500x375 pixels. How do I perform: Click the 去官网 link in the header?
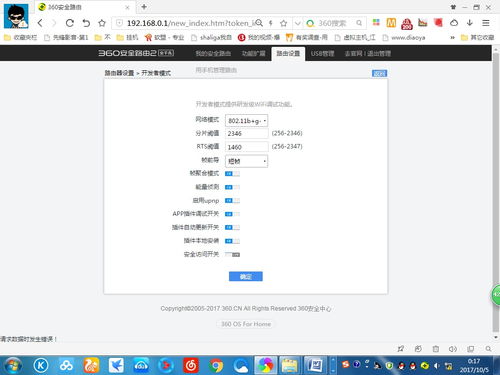point(353,53)
